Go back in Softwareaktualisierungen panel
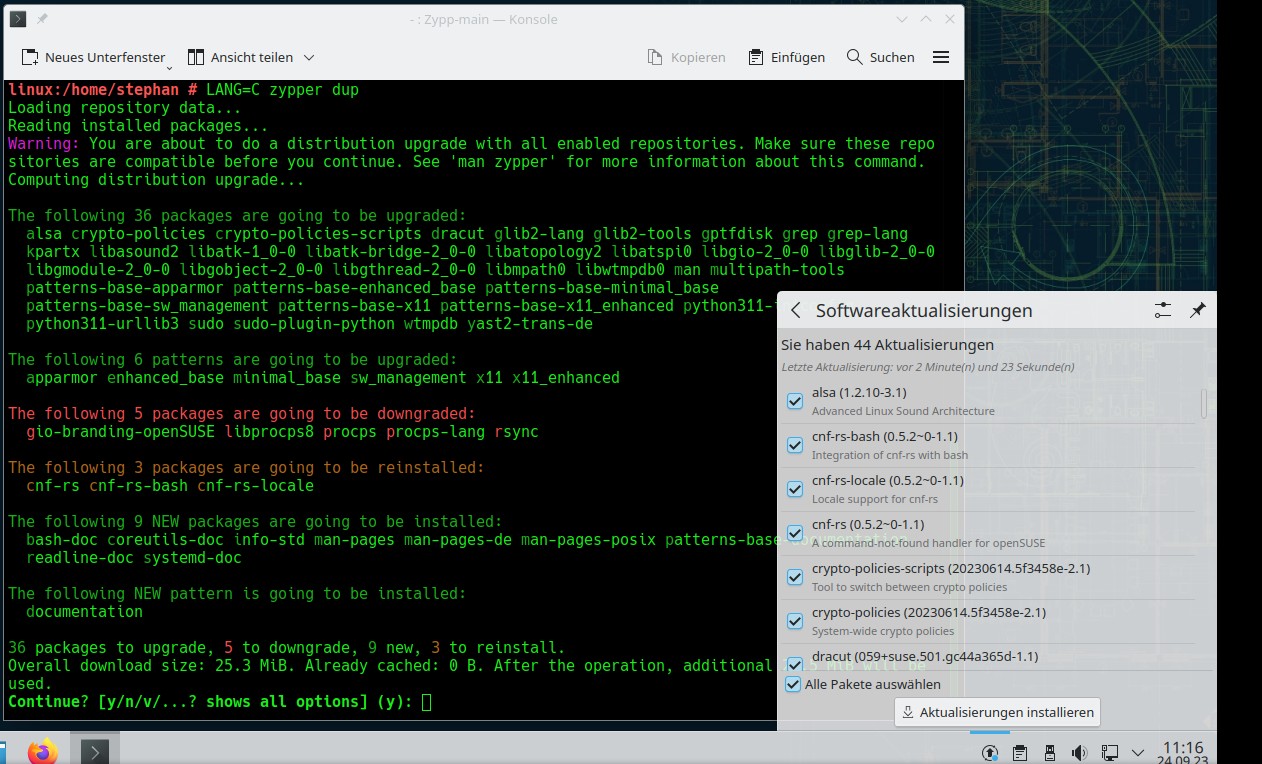This screenshot has height=764, width=1262. pyautogui.click(x=796, y=311)
